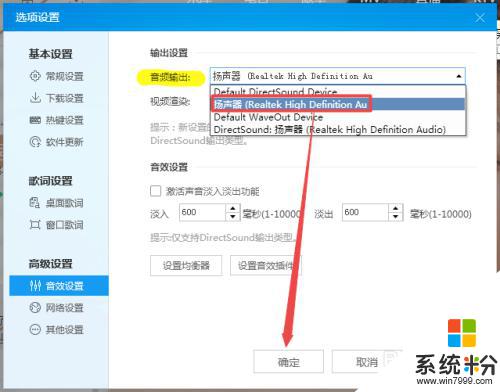The height and width of the screenshot is (392, 500).
Task: Collapse the 音频输出 dropdown arrow
Action: point(459,76)
